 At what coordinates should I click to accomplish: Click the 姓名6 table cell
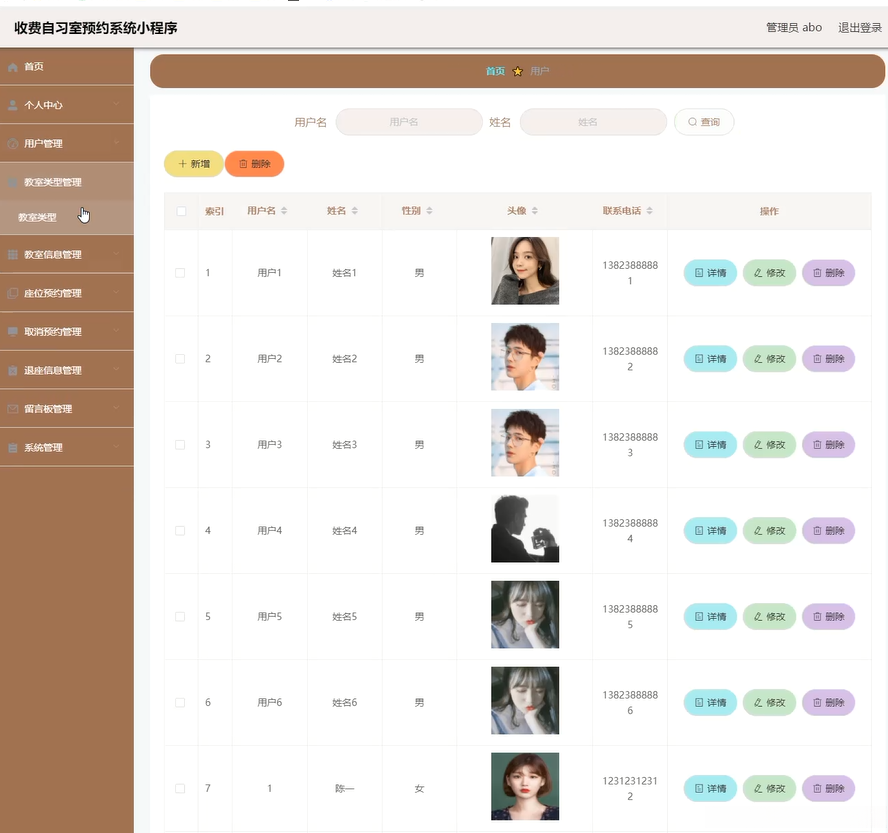click(x=344, y=703)
